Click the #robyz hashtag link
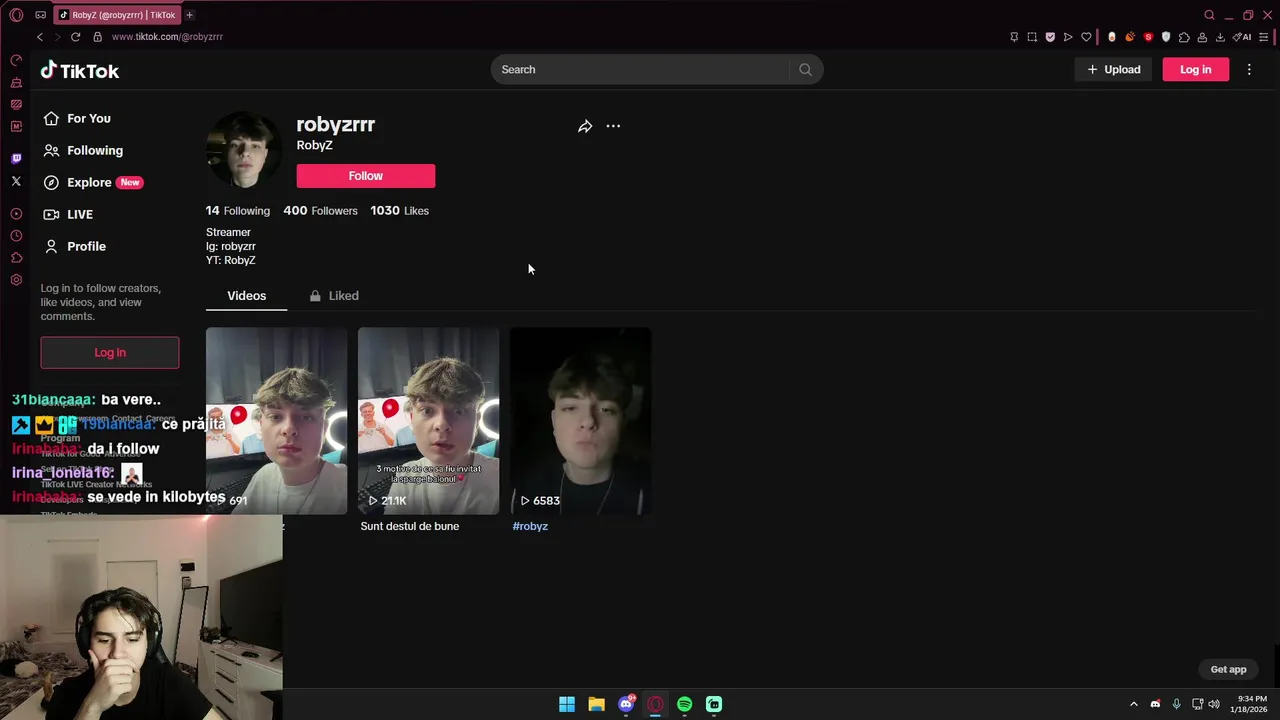1280x720 pixels. pos(530,526)
